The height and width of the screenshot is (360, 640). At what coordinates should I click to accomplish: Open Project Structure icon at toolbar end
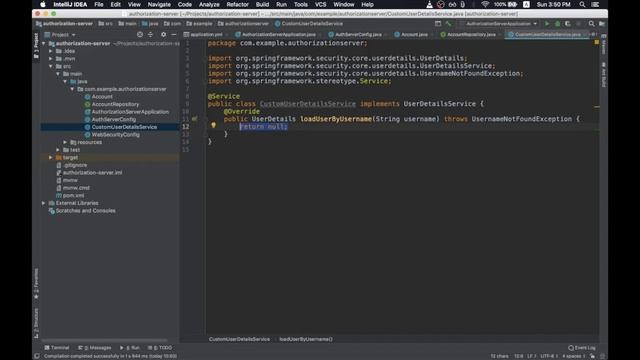click(x=602, y=24)
